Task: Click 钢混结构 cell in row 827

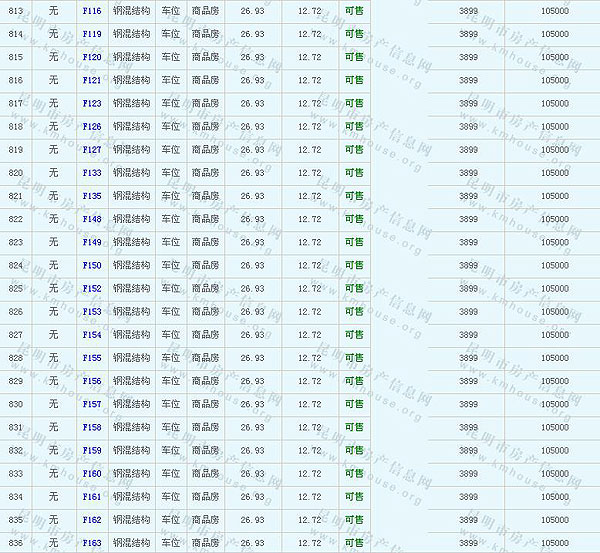Action: click(x=131, y=334)
